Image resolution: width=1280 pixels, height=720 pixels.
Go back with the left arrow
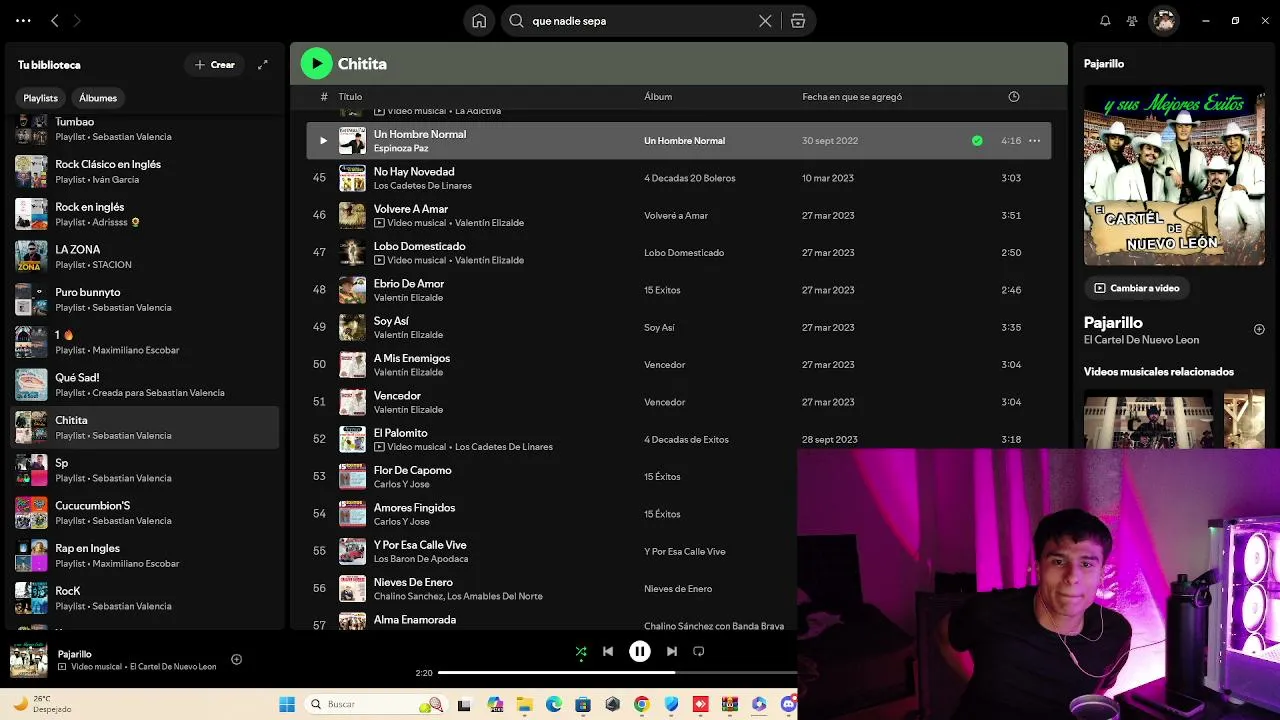(x=55, y=20)
